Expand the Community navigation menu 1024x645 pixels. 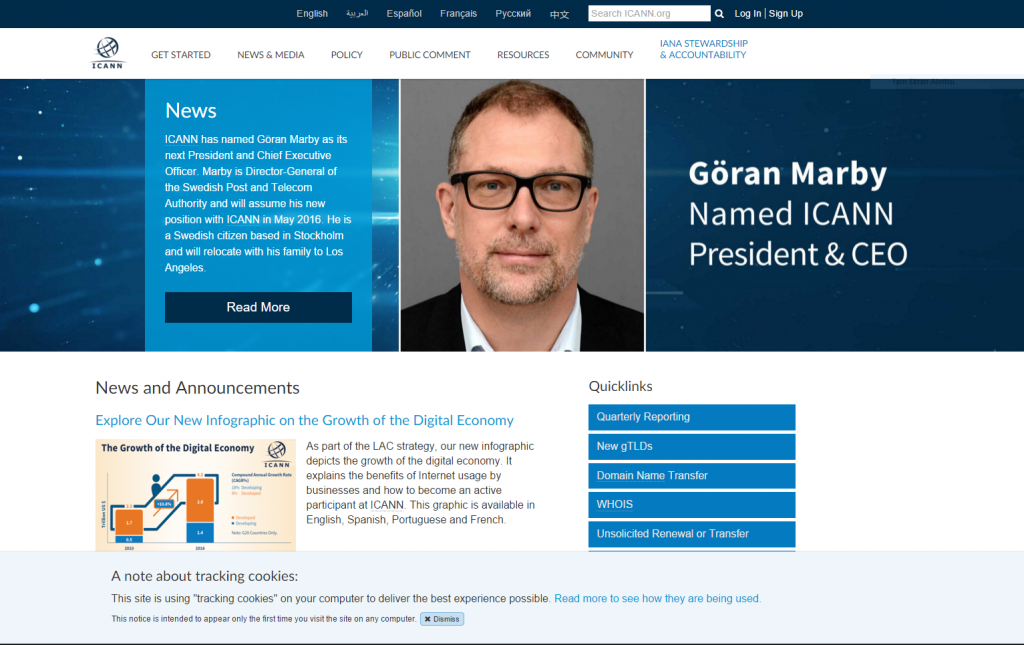[604, 55]
